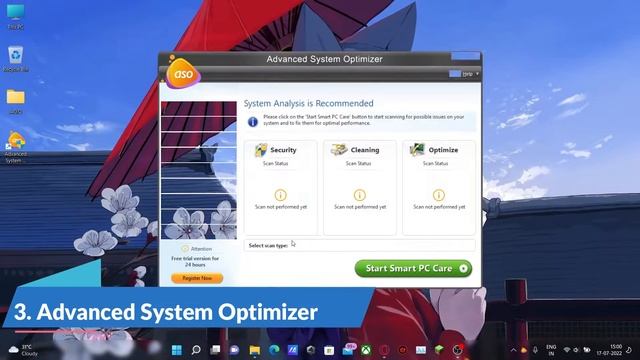The height and width of the screenshot is (360, 640).
Task: Click the 'Select scan type:' field
Action: (x=359, y=245)
